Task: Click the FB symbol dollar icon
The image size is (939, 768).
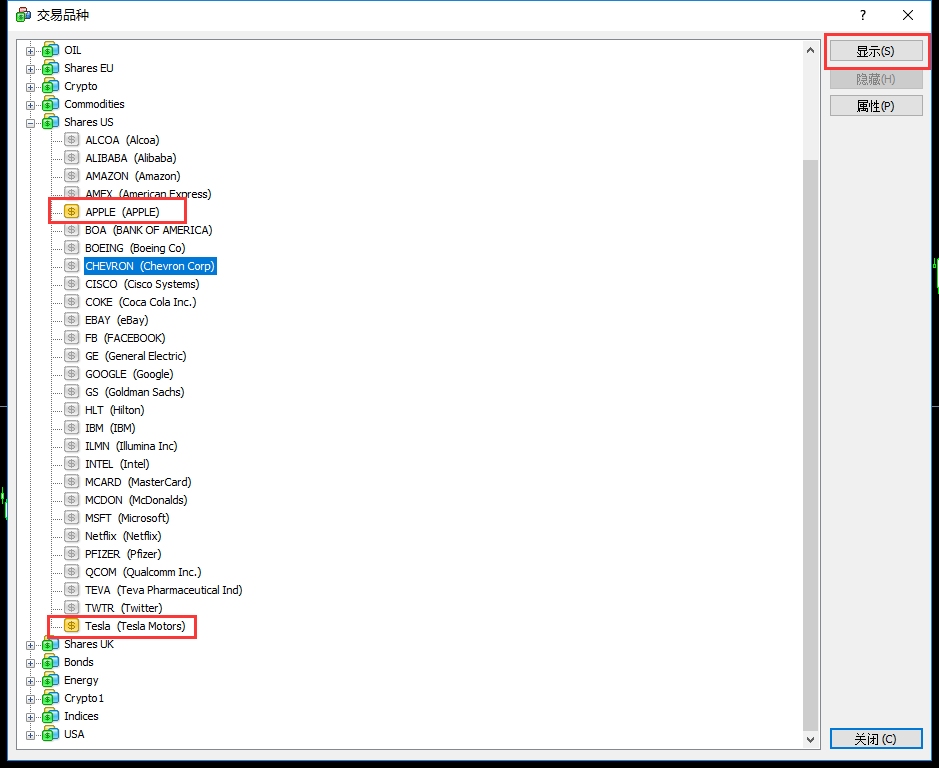Action: point(72,337)
